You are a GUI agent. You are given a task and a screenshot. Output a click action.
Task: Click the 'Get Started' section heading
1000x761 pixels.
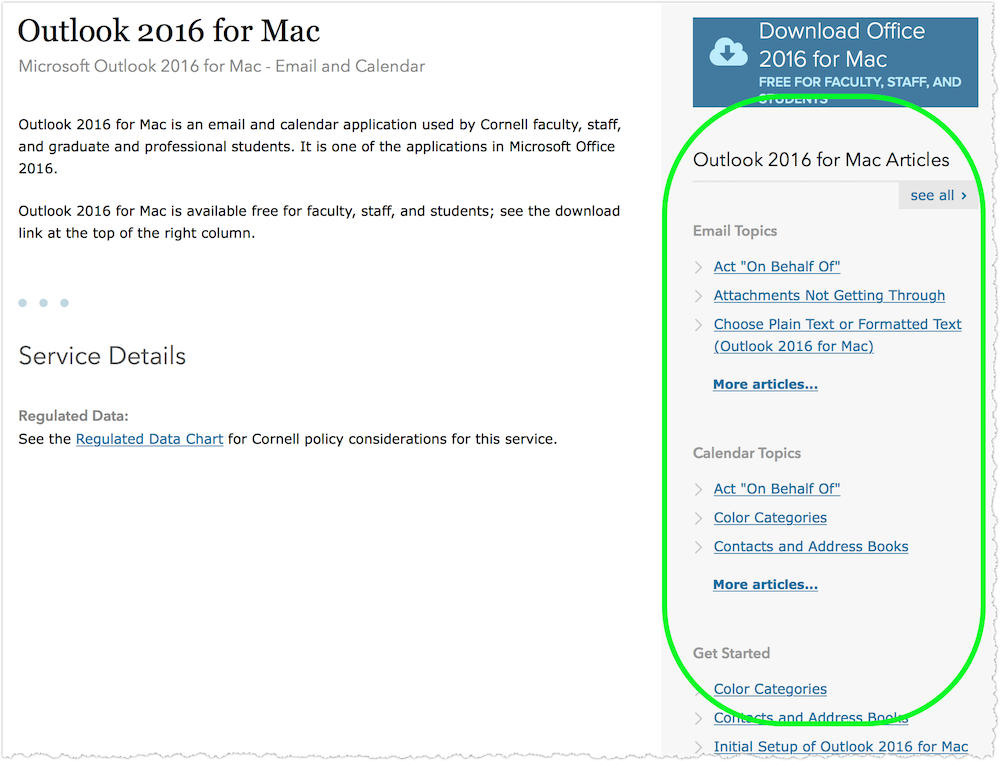[732, 653]
